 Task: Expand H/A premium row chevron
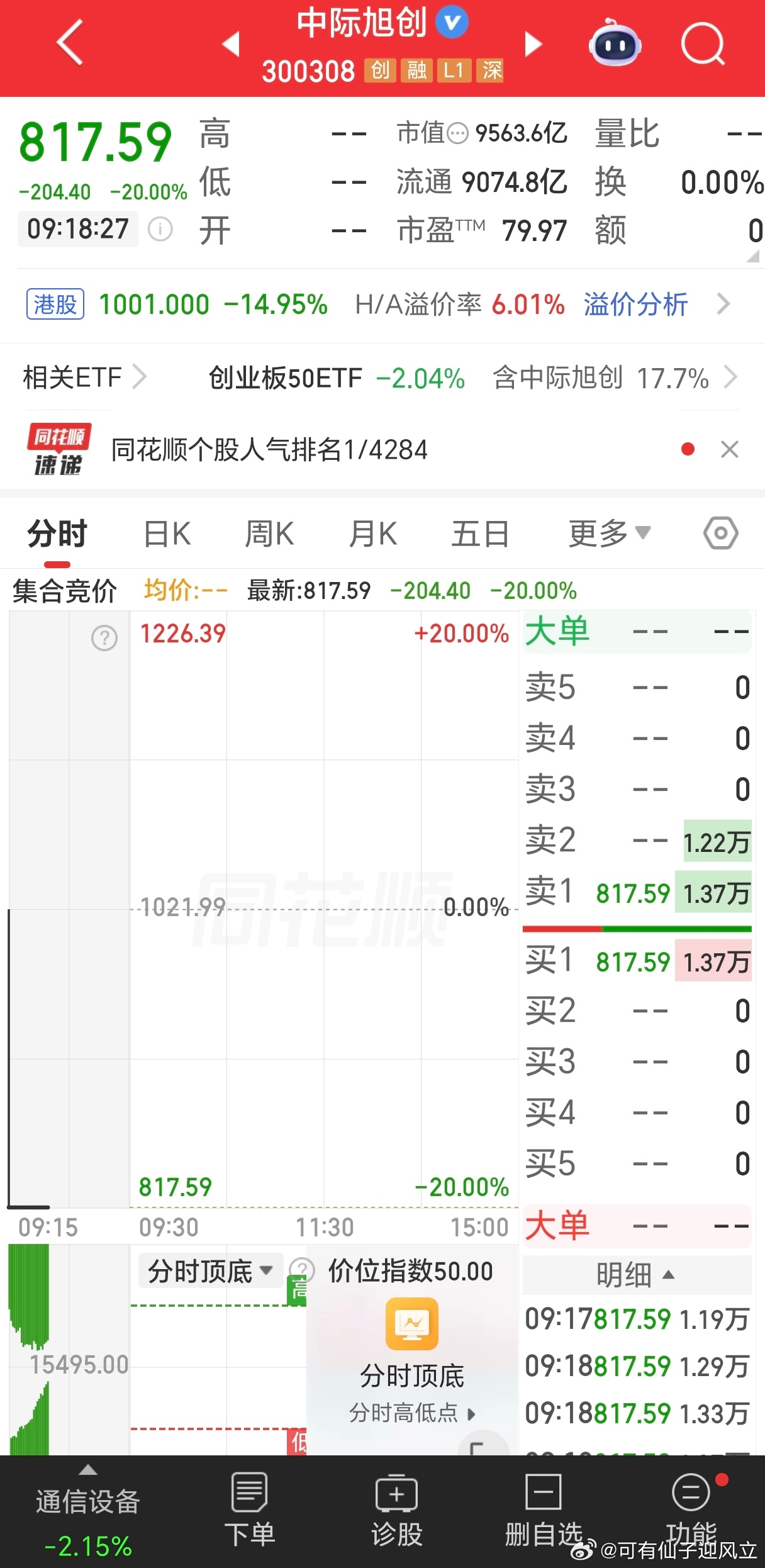point(723,305)
